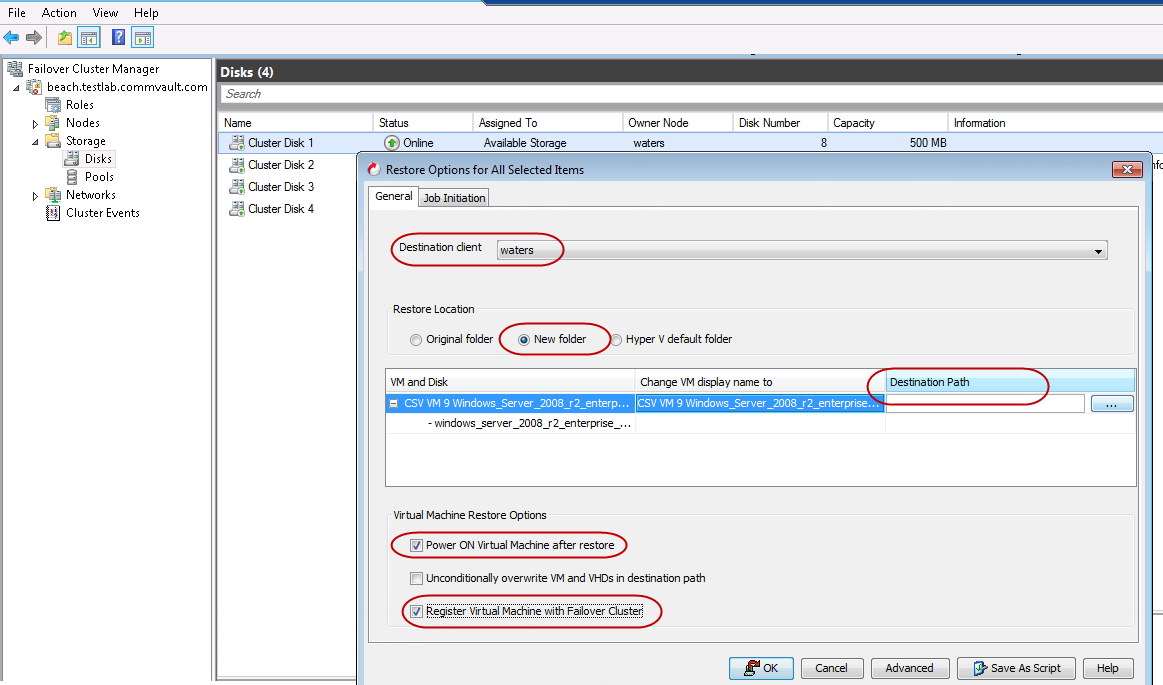
Task: Switch to the Job Initiation tab
Action: pos(453,197)
